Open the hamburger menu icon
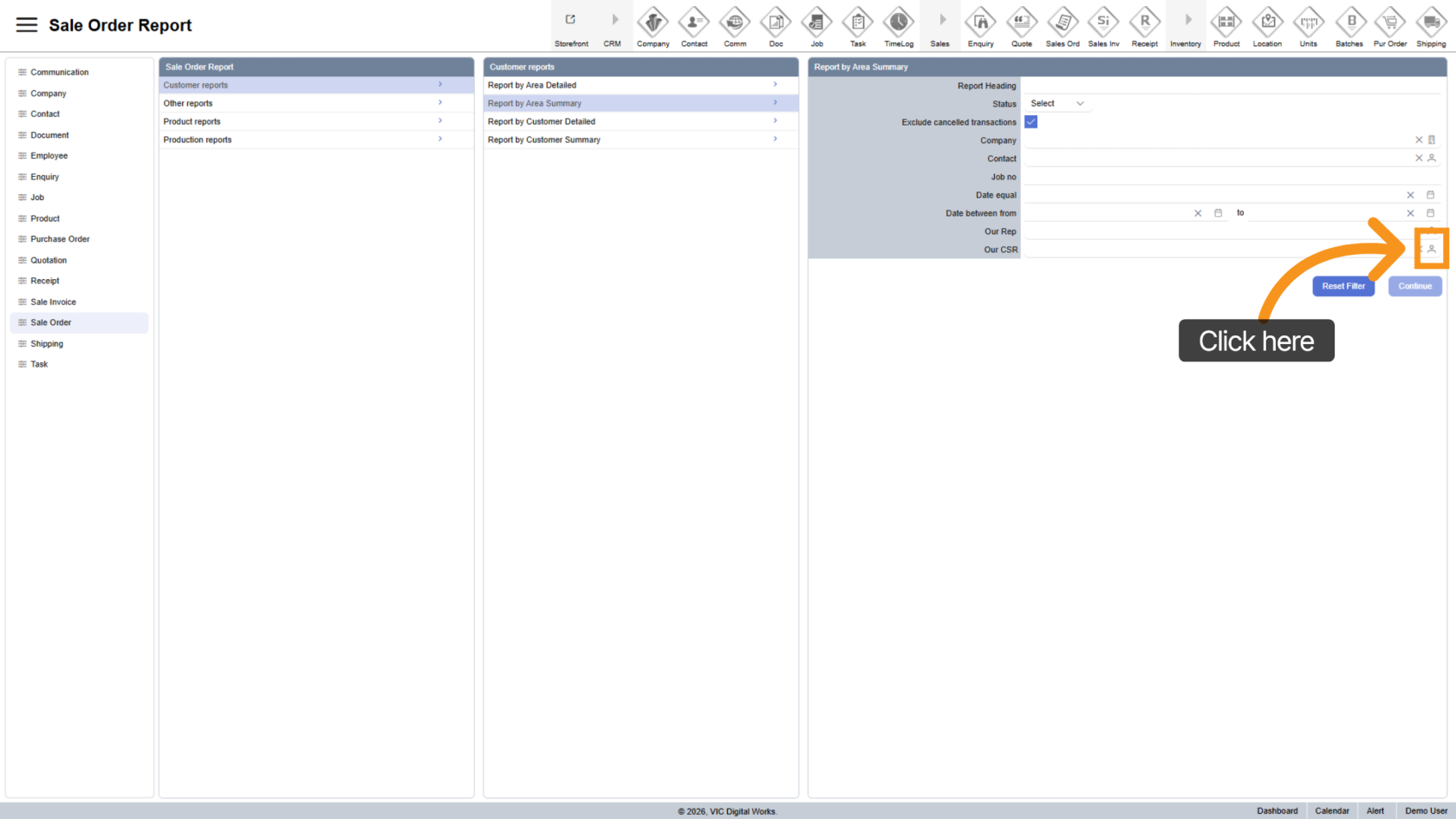 coord(27,25)
